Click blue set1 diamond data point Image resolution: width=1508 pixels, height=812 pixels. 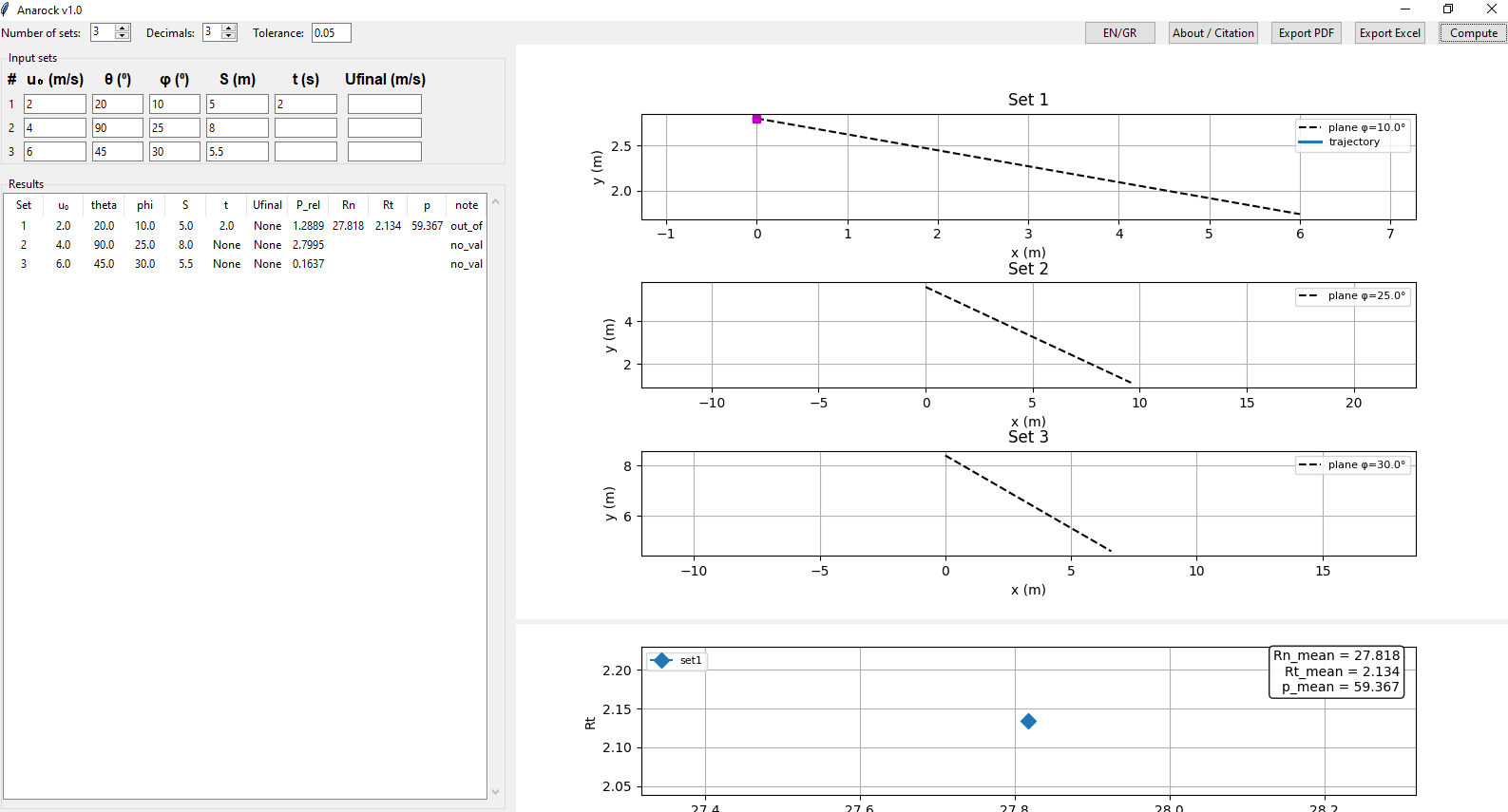tap(1028, 722)
